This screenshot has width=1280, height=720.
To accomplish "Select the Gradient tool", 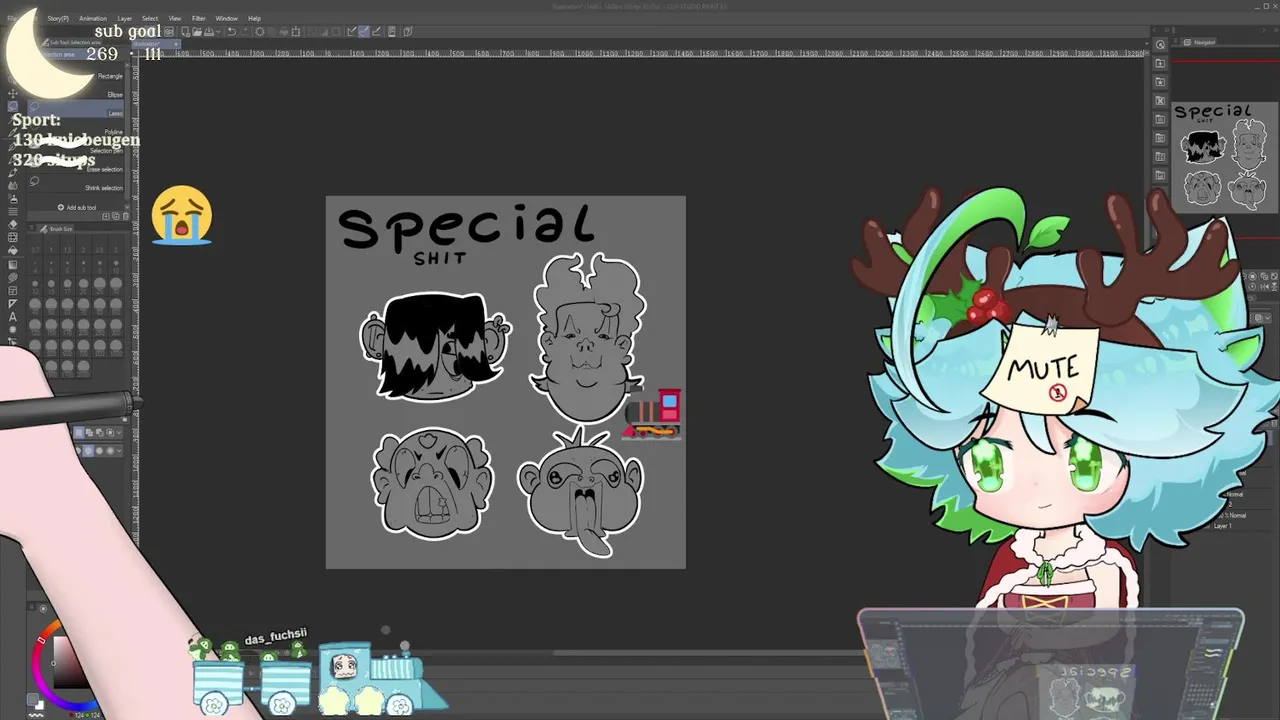I will [12, 264].
